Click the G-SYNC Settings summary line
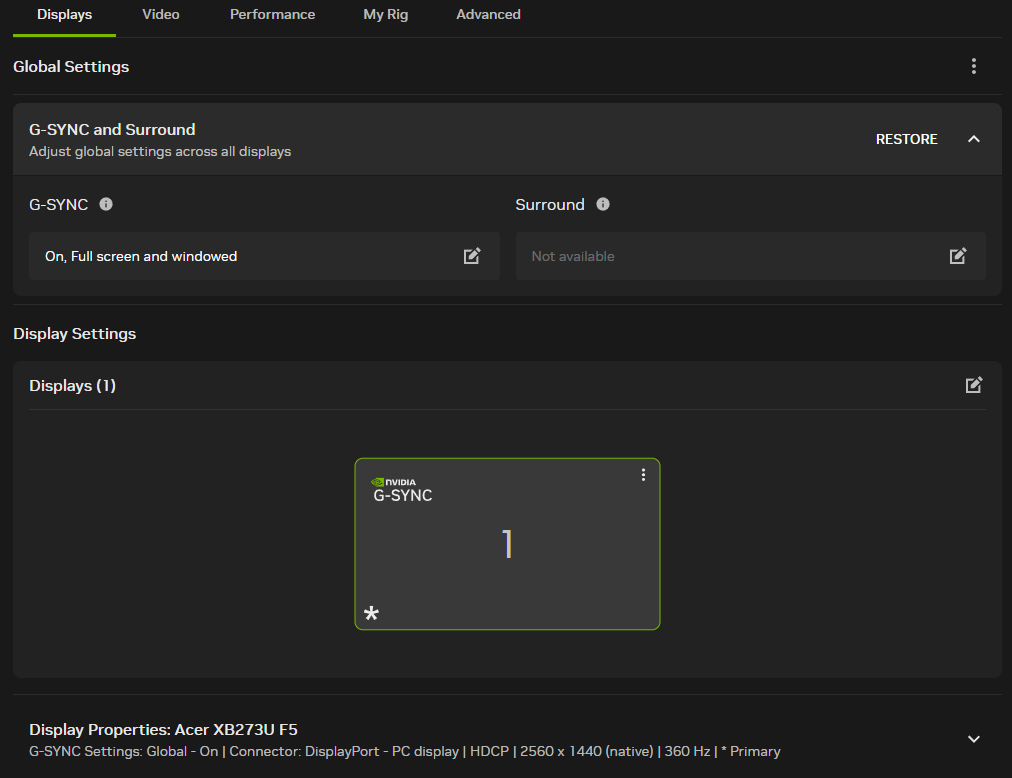This screenshot has width=1012, height=778. (405, 752)
